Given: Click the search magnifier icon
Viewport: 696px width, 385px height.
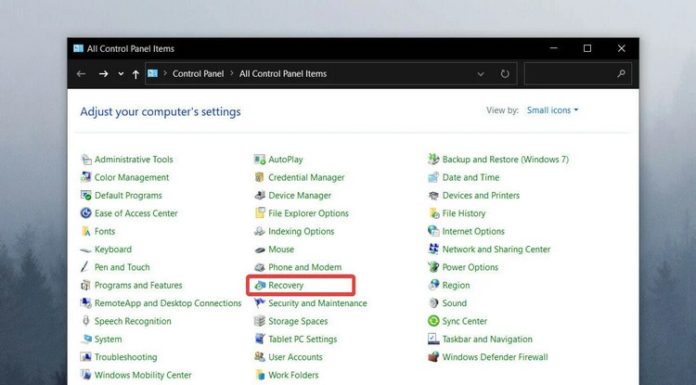Looking at the screenshot, I should 621,74.
